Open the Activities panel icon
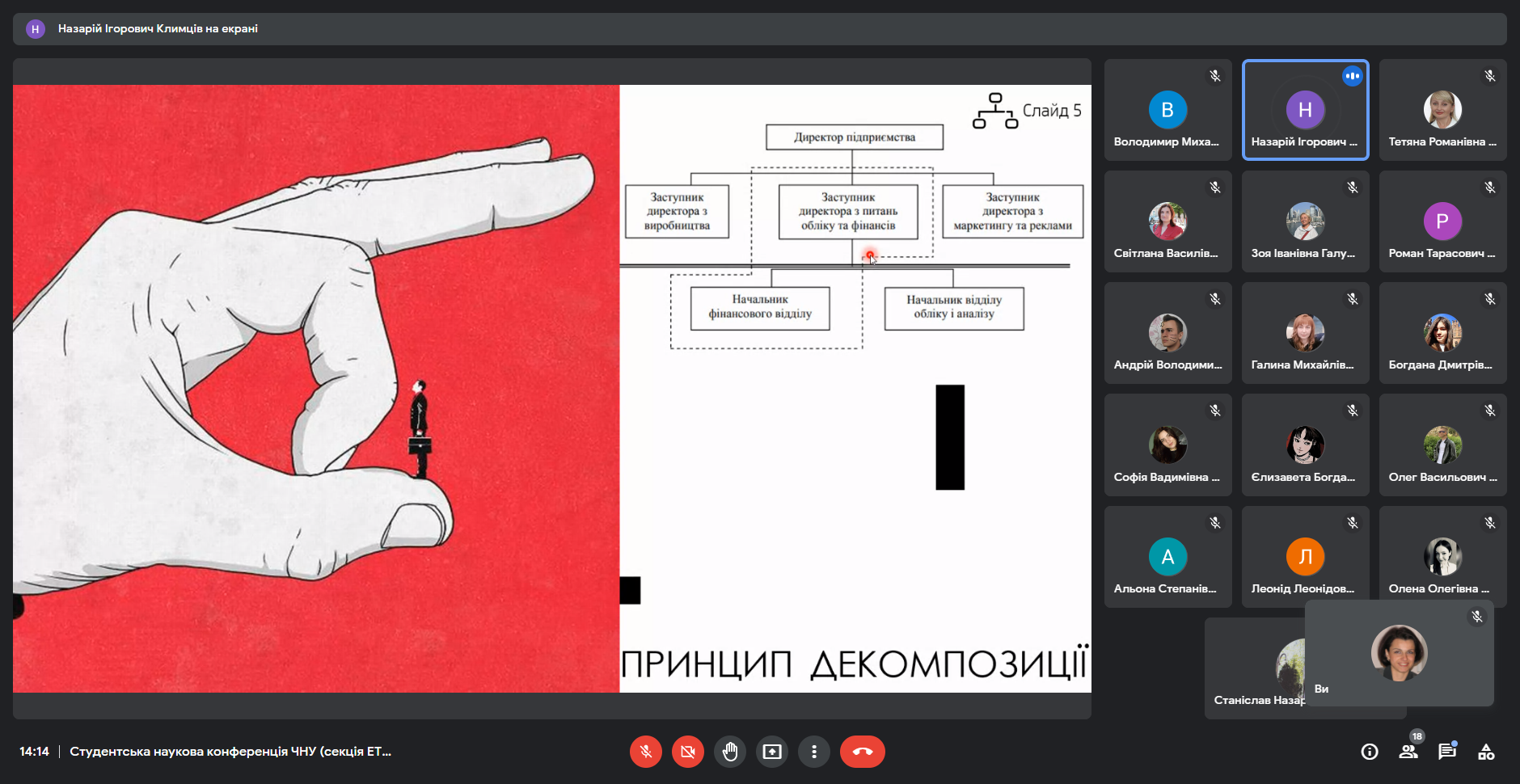1520x784 pixels. click(x=1486, y=752)
